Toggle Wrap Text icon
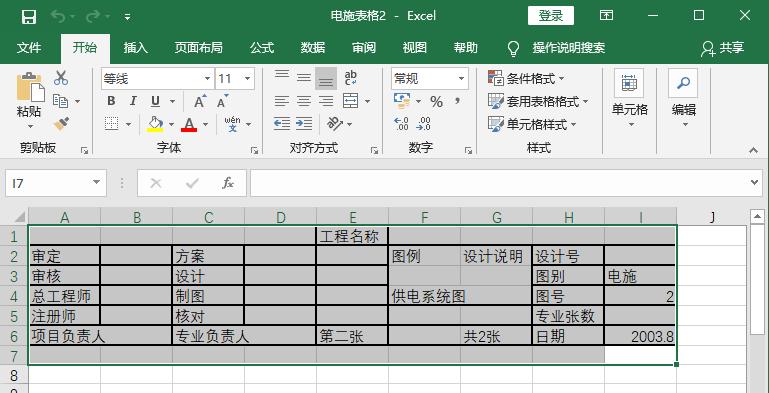Image resolution: width=769 pixels, height=393 pixels. click(x=351, y=78)
